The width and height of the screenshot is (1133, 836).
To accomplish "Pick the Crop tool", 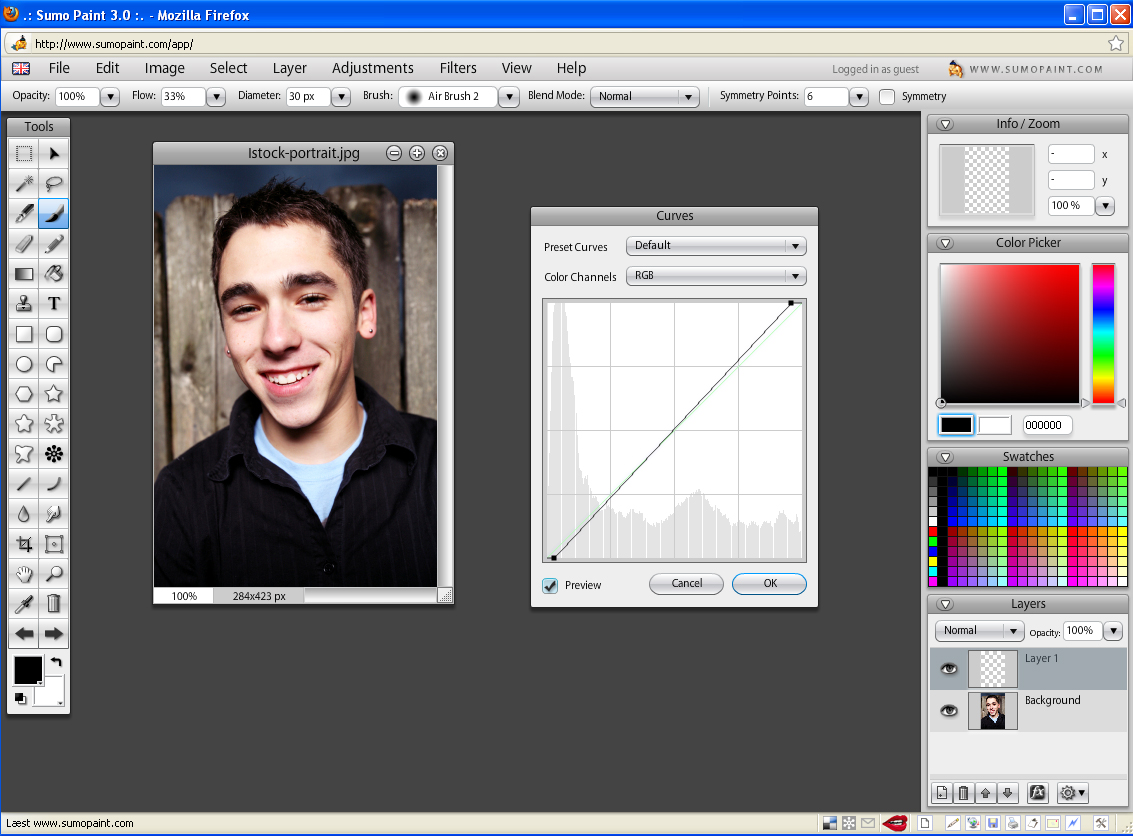I will (x=24, y=544).
